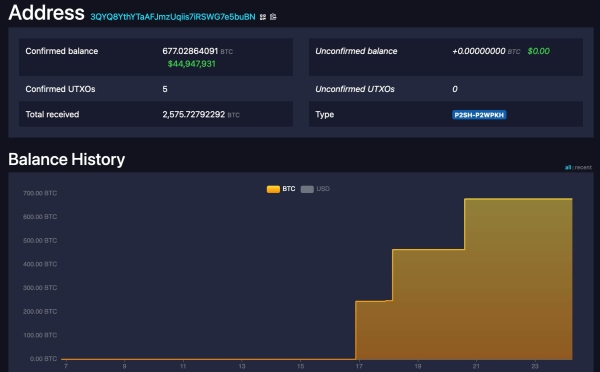Click the Address heading
The width and height of the screenshot is (600, 372).
pyautogui.click(x=46, y=12)
